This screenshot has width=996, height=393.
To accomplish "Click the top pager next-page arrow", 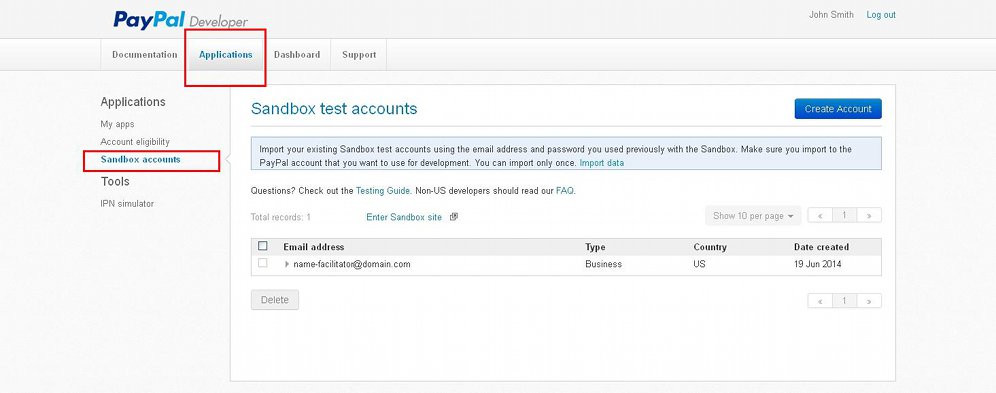I will click(x=869, y=216).
